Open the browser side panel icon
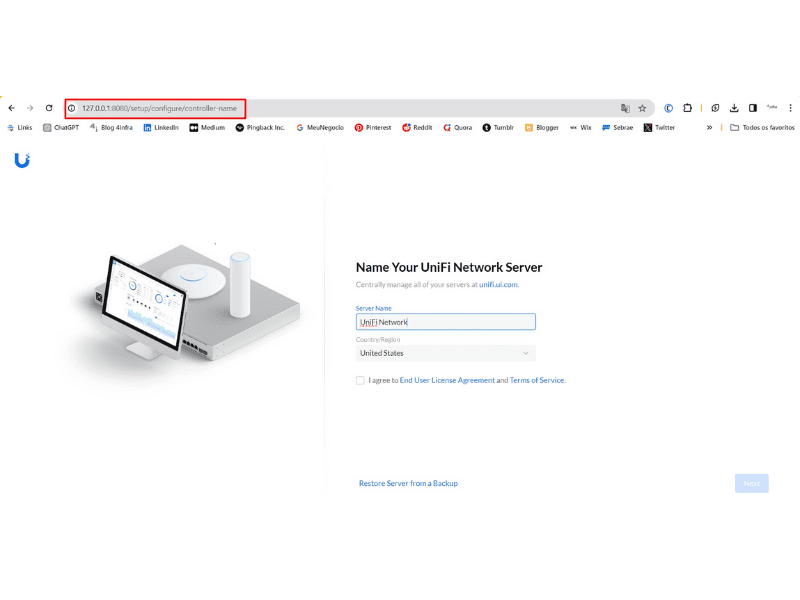This screenshot has width=800, height=600. point(752,107)
